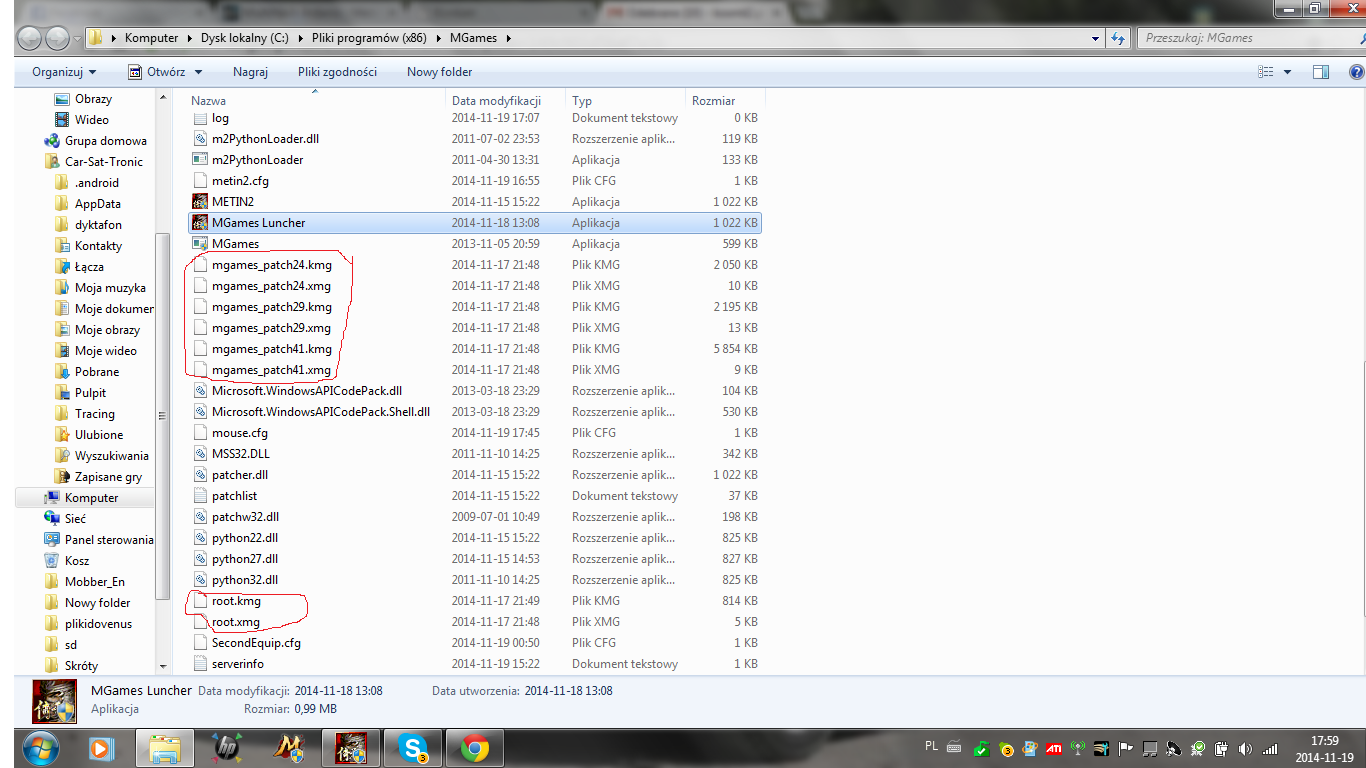Expand the breadcrumb arrow after Dysk lokalny (C:)
The image size is (1366, 768).
tap(299, 38)
